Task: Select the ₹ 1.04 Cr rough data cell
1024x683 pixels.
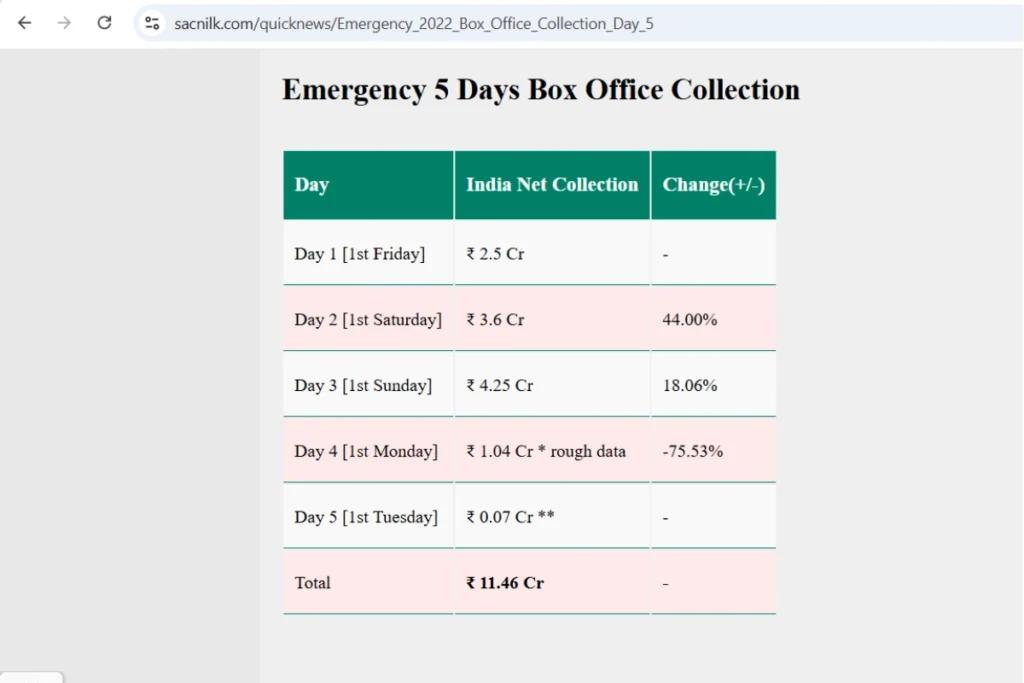Action: click(x=552, y=451)
